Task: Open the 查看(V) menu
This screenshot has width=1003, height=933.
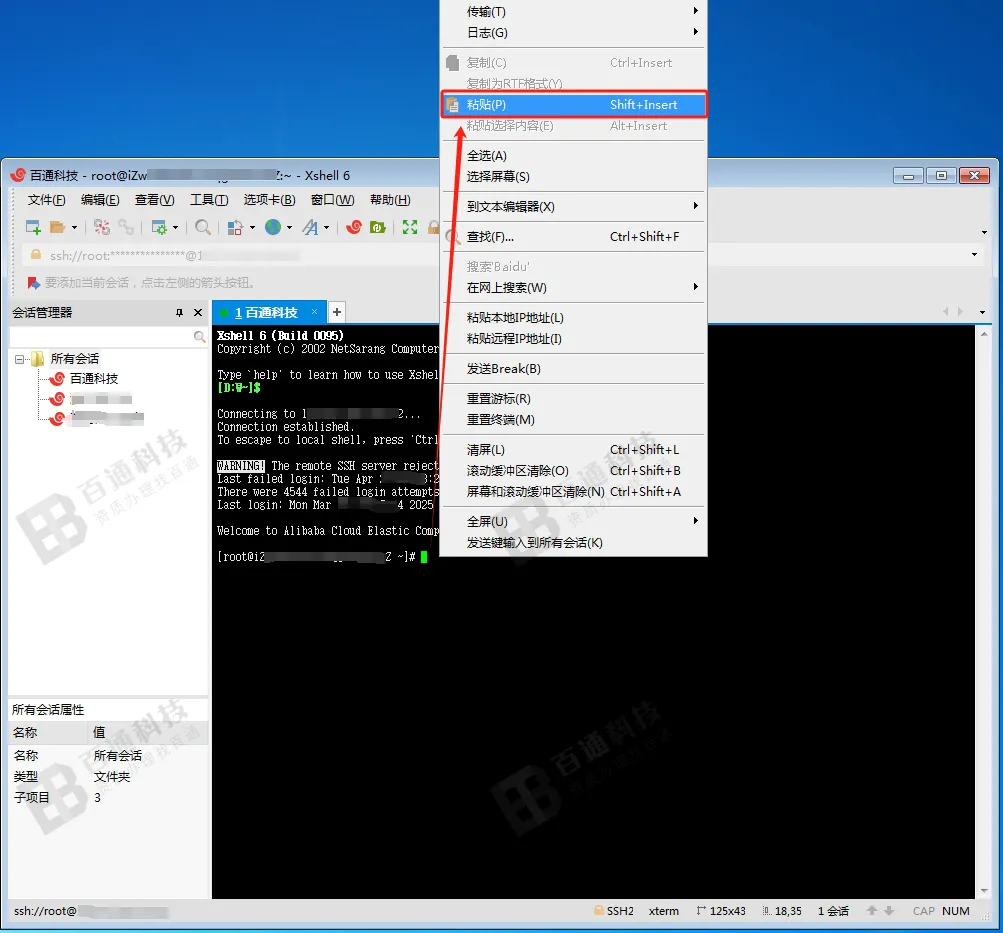Action: coord(154,200)
